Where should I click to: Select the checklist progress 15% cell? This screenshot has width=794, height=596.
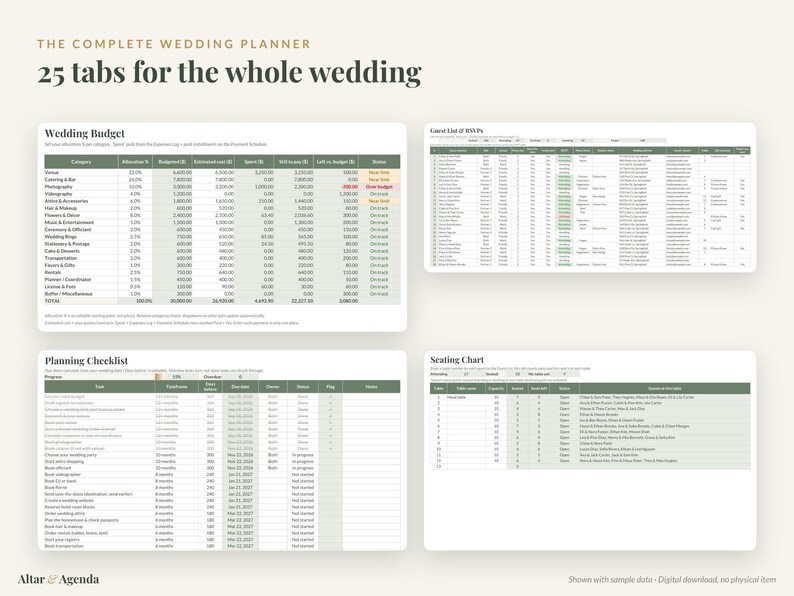(x=177, y=377)
